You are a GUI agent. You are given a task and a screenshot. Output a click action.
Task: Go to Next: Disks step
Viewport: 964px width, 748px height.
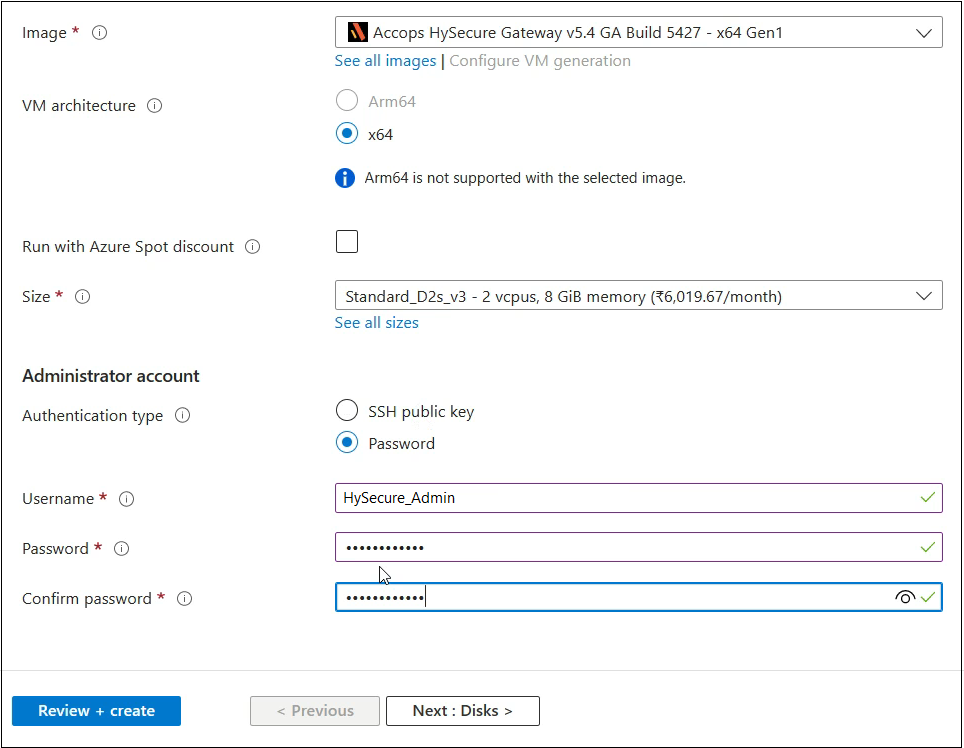(463, 711)
